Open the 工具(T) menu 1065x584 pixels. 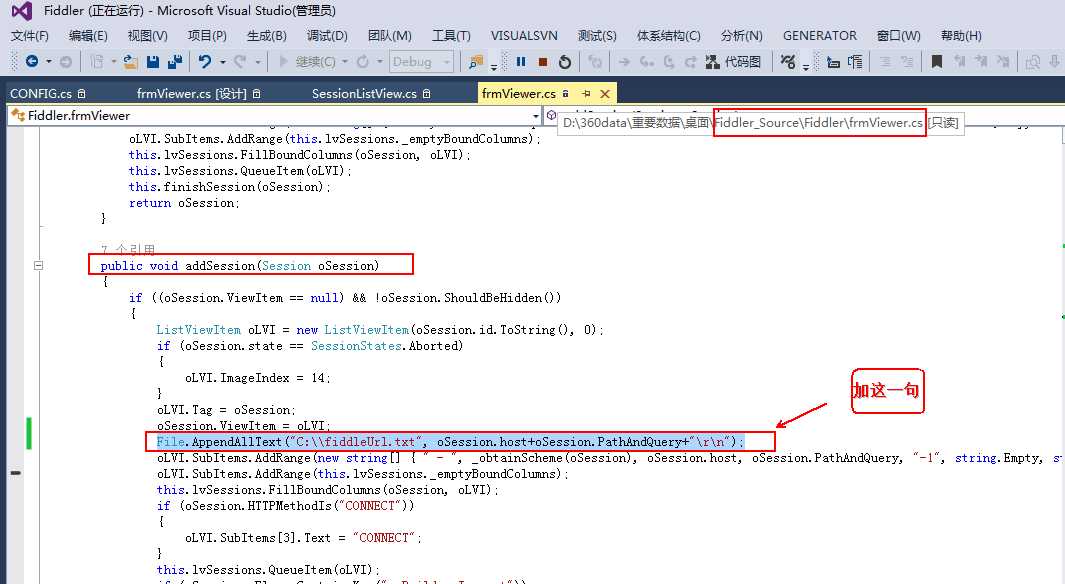(451, 36)
